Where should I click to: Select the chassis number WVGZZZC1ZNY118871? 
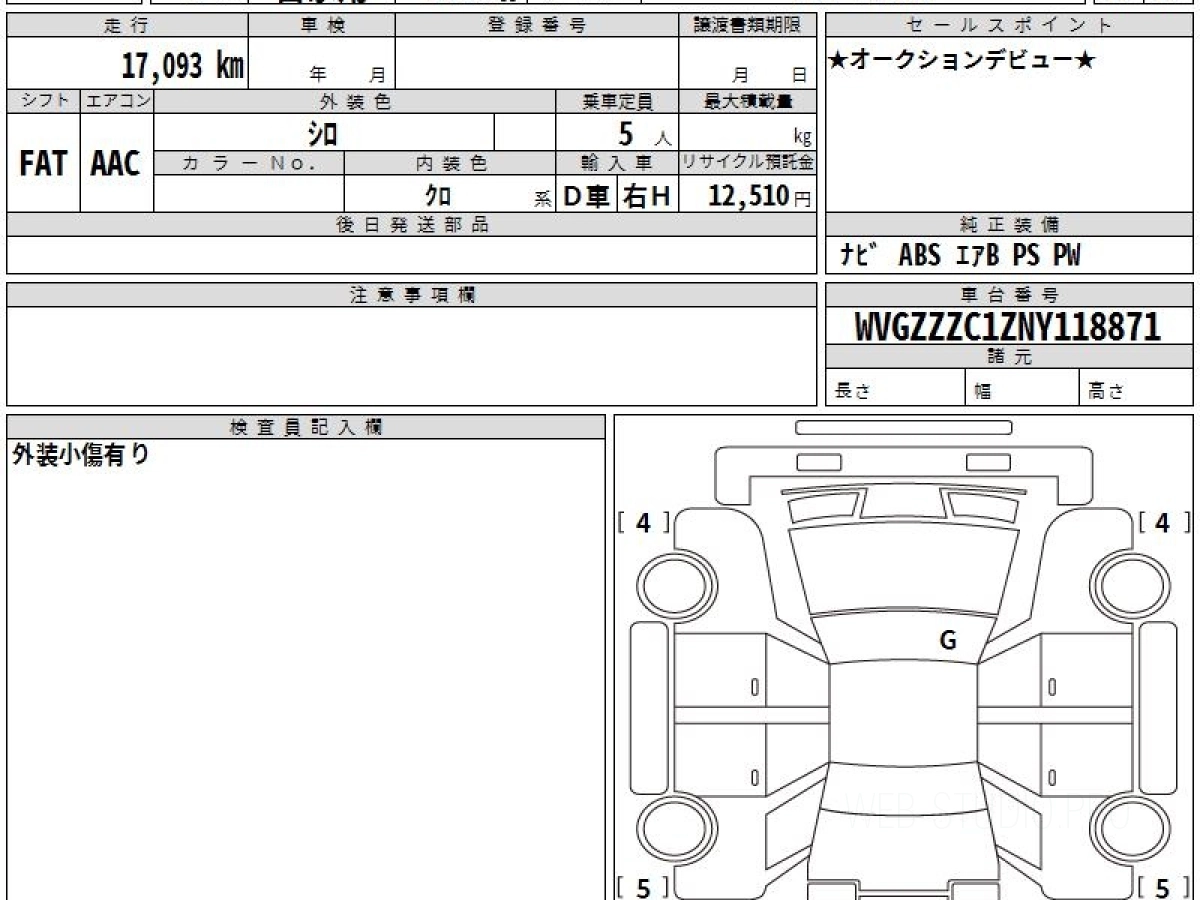click(x=1008, y=326)
